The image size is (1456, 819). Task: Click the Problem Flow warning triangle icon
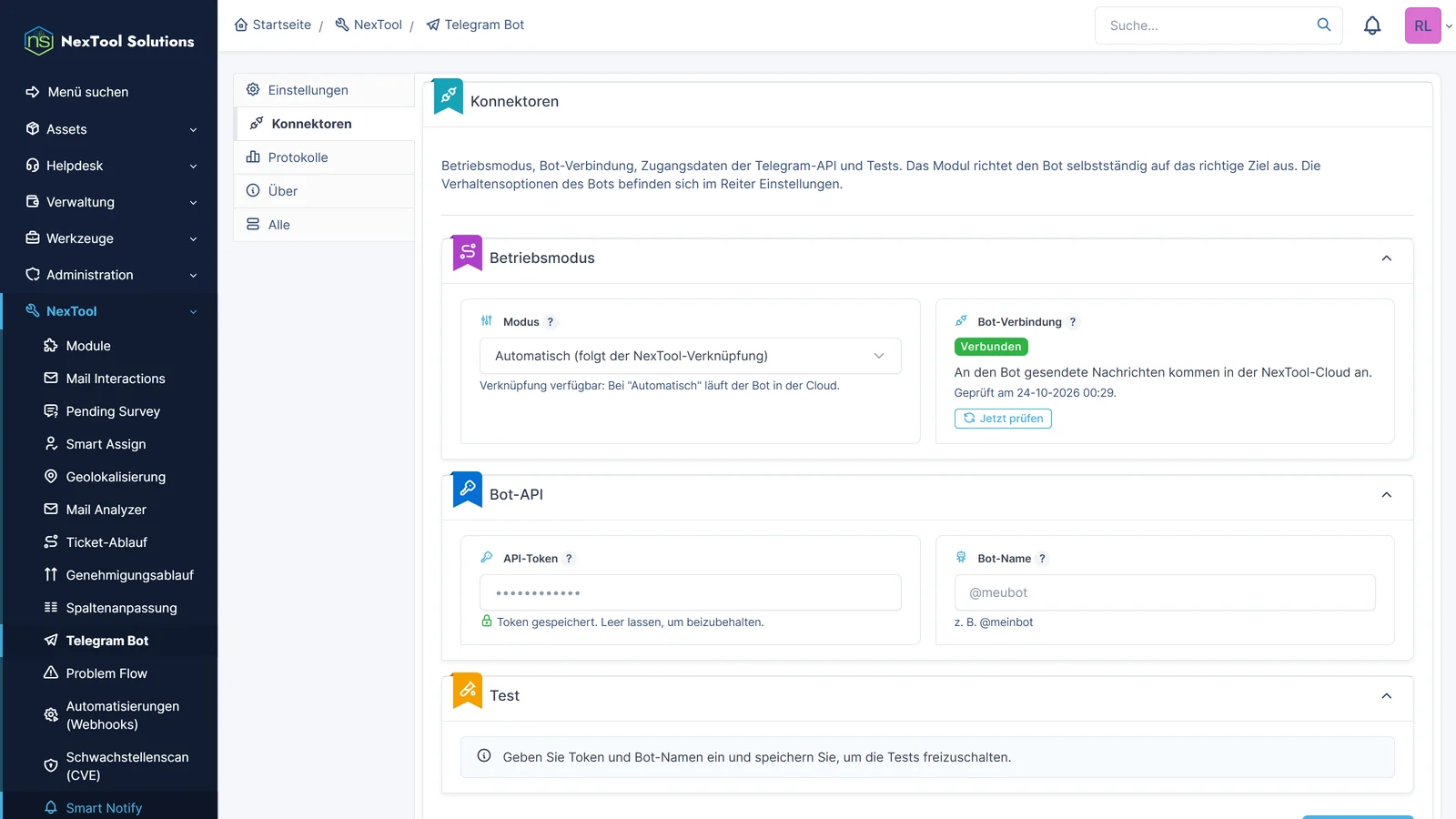coord(51,673)
